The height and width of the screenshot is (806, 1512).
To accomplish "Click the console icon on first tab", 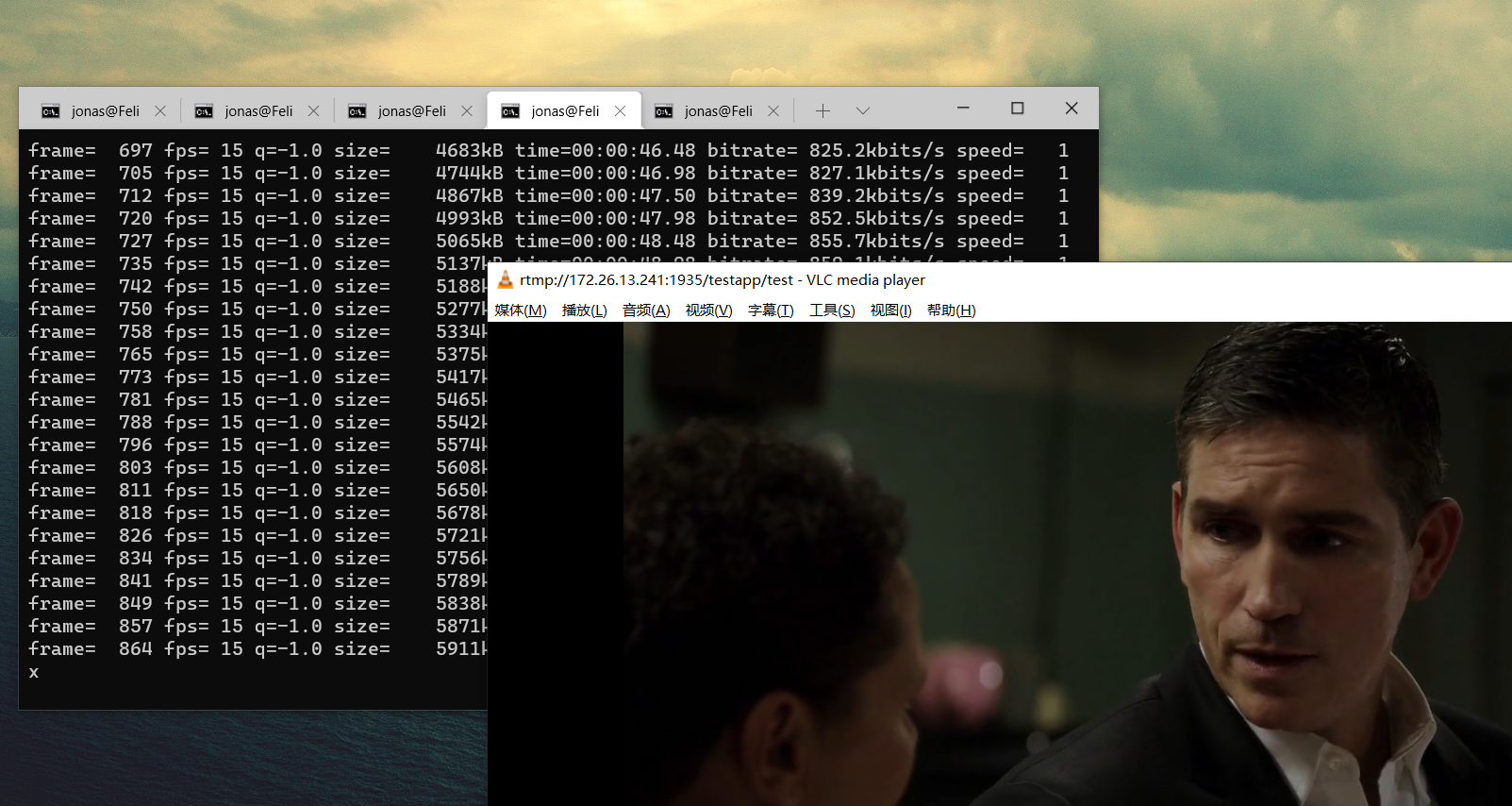I will (51, 111).
